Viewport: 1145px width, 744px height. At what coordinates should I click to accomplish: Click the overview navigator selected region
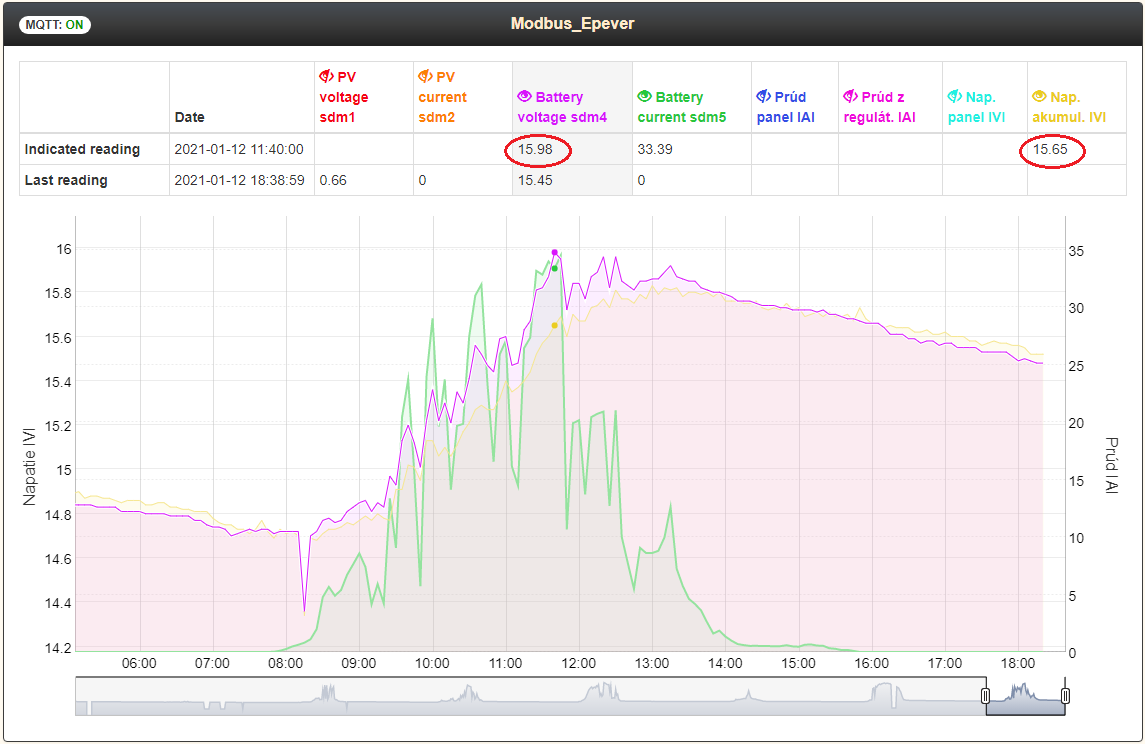[1025, 696]
